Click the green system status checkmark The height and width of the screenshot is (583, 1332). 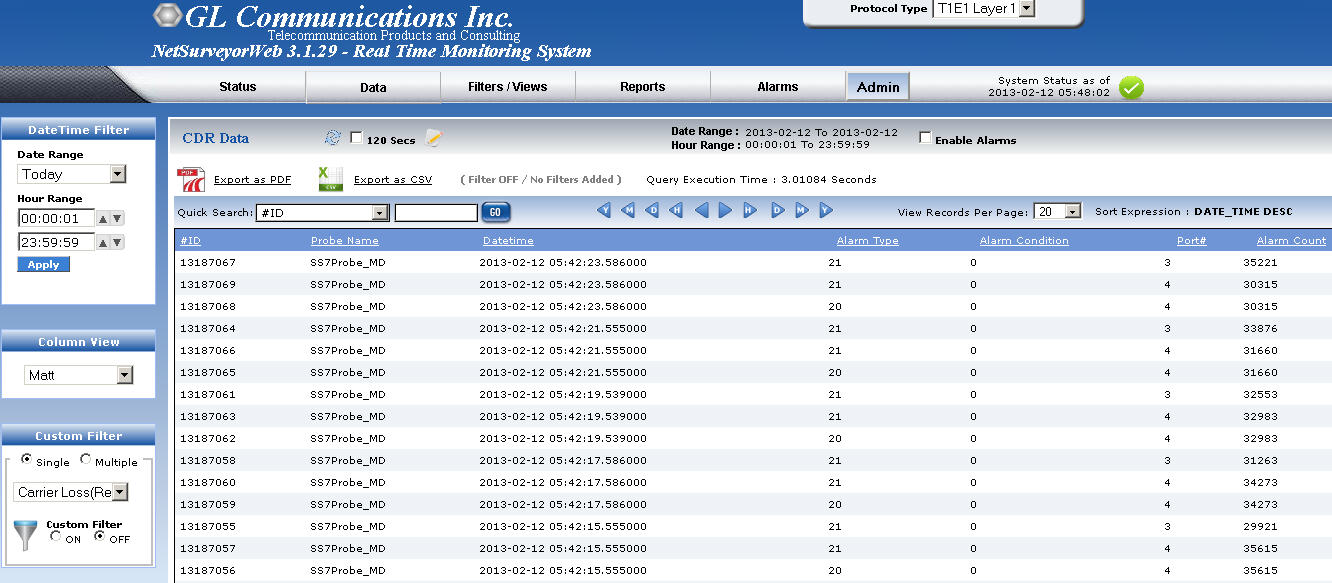1131,88
